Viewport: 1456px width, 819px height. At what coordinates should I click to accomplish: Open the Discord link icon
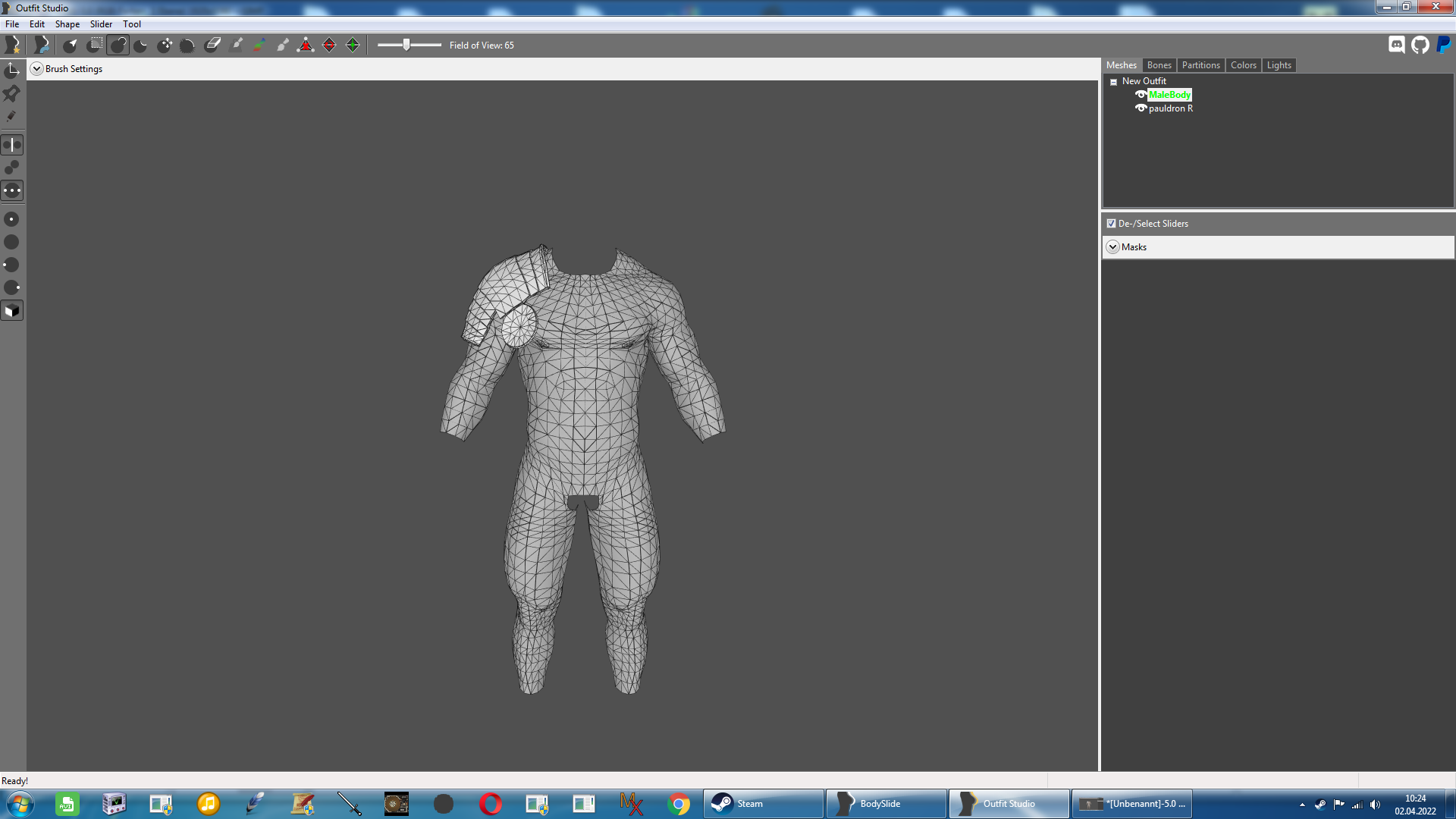pos(1397,45)
